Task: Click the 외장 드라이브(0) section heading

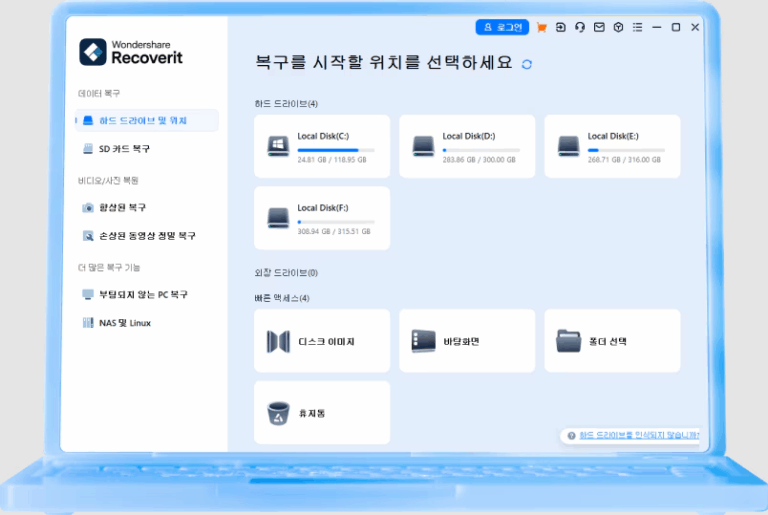Action: 286,273
